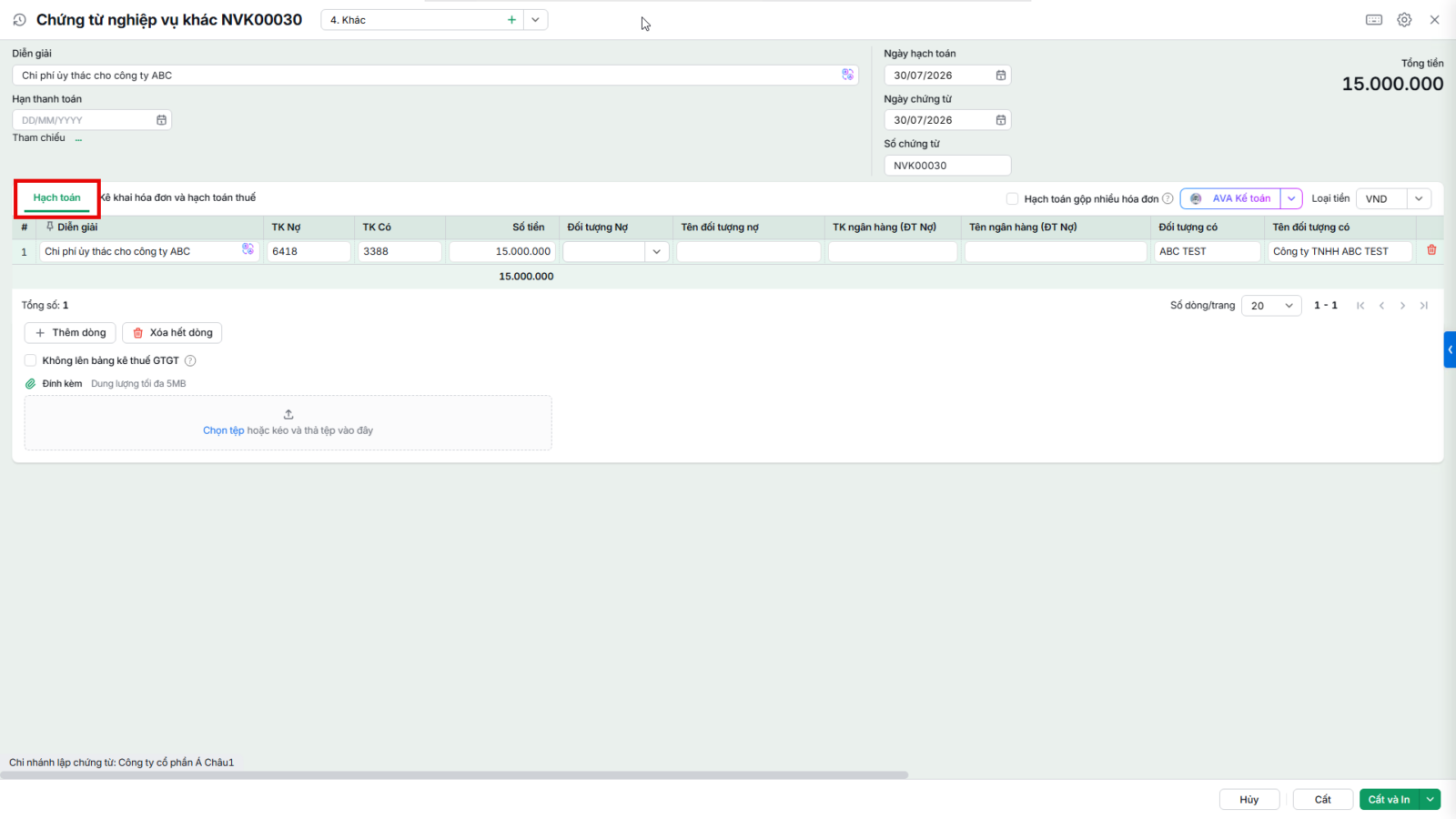Viewport: 1456px width, 819px height.
Task: Click the TK Nợ cell with 6418
Action: click(x=308, y=252)
